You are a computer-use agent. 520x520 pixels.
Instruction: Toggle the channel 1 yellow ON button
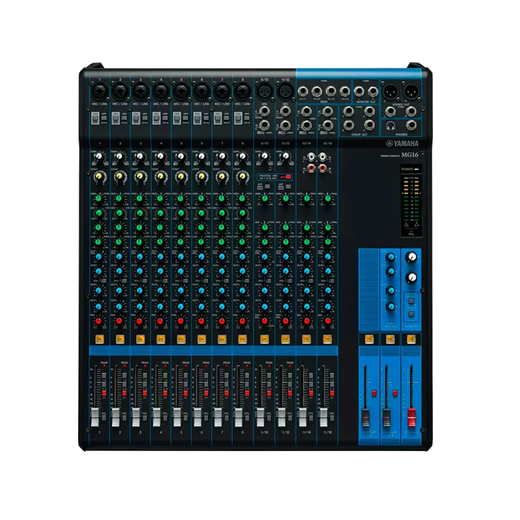click(99, 339)
